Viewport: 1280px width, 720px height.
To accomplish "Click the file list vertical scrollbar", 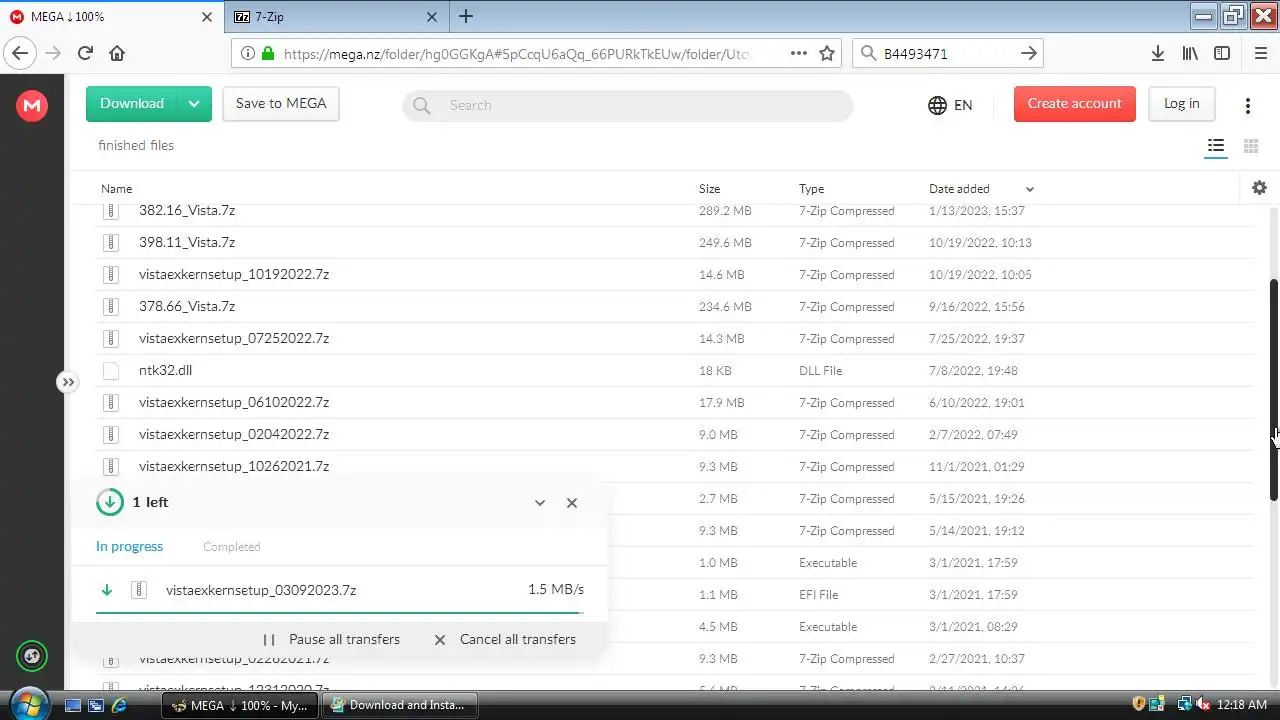I will click(x=1273, y=390).
